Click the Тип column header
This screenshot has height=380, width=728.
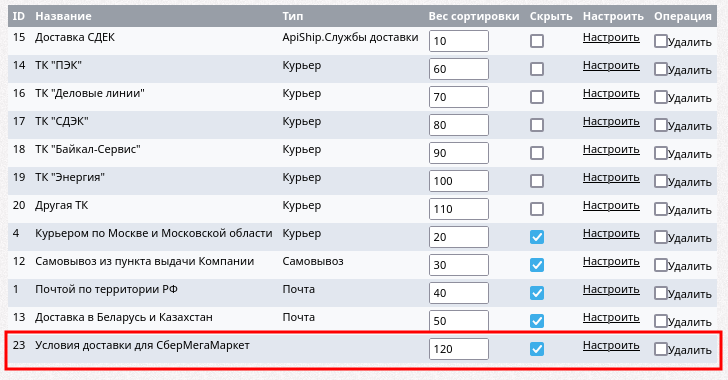(292, 16)
